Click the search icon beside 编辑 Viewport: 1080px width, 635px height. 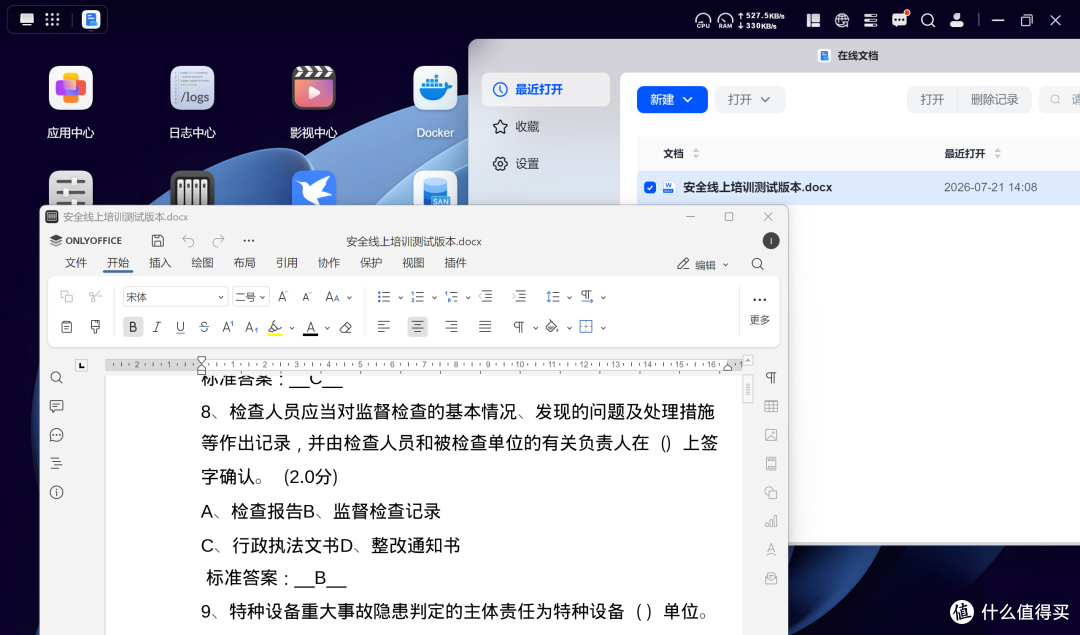click(x=758, y=264)
